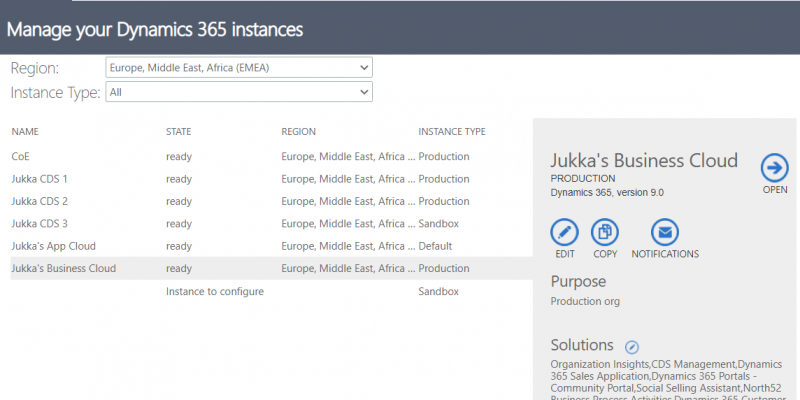Select the Jukka CDS 3 instance
This screenshot has height=400, width=800.
click(271, 224)
